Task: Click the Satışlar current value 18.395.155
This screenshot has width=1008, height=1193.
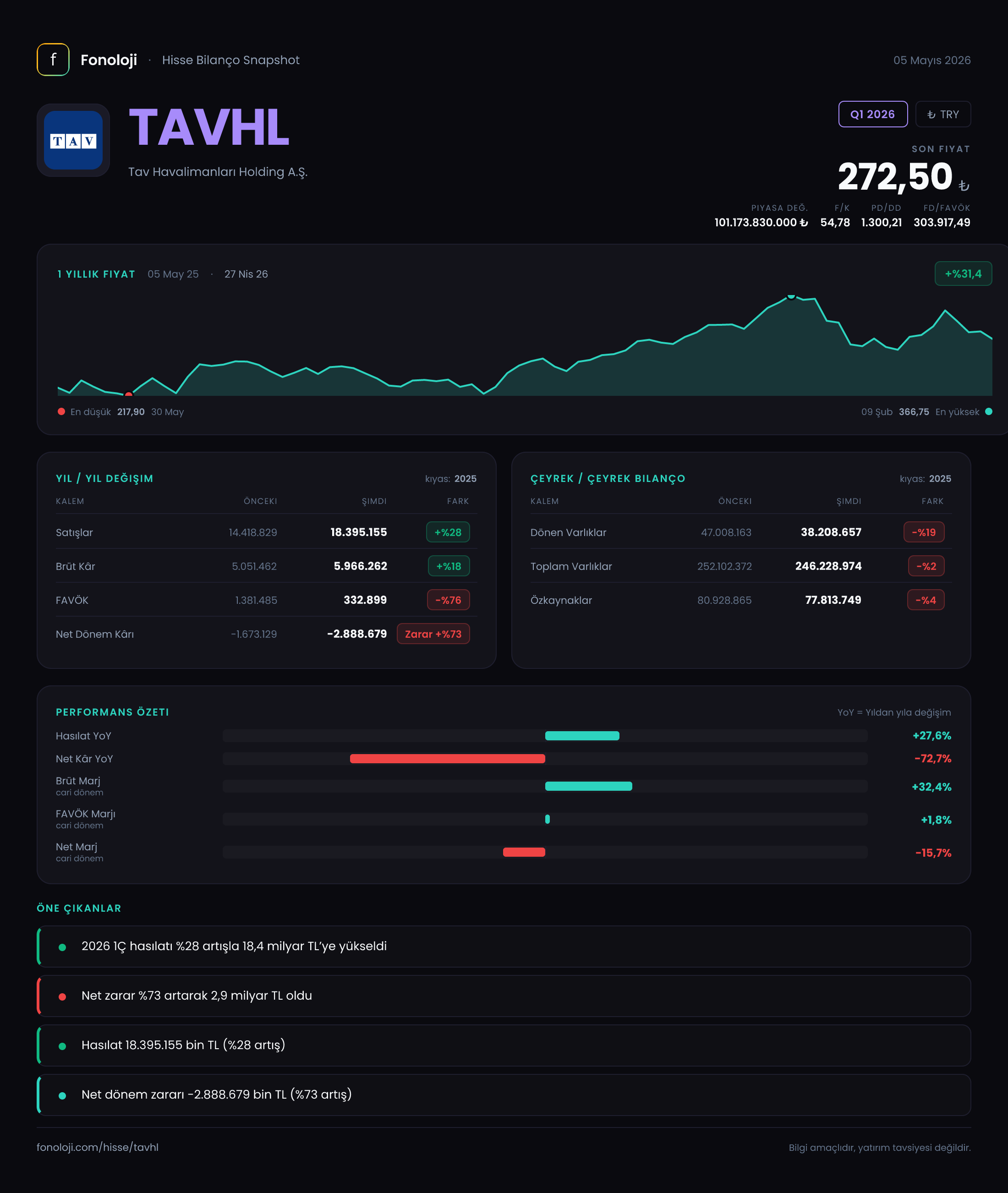Action: point(358,532)
